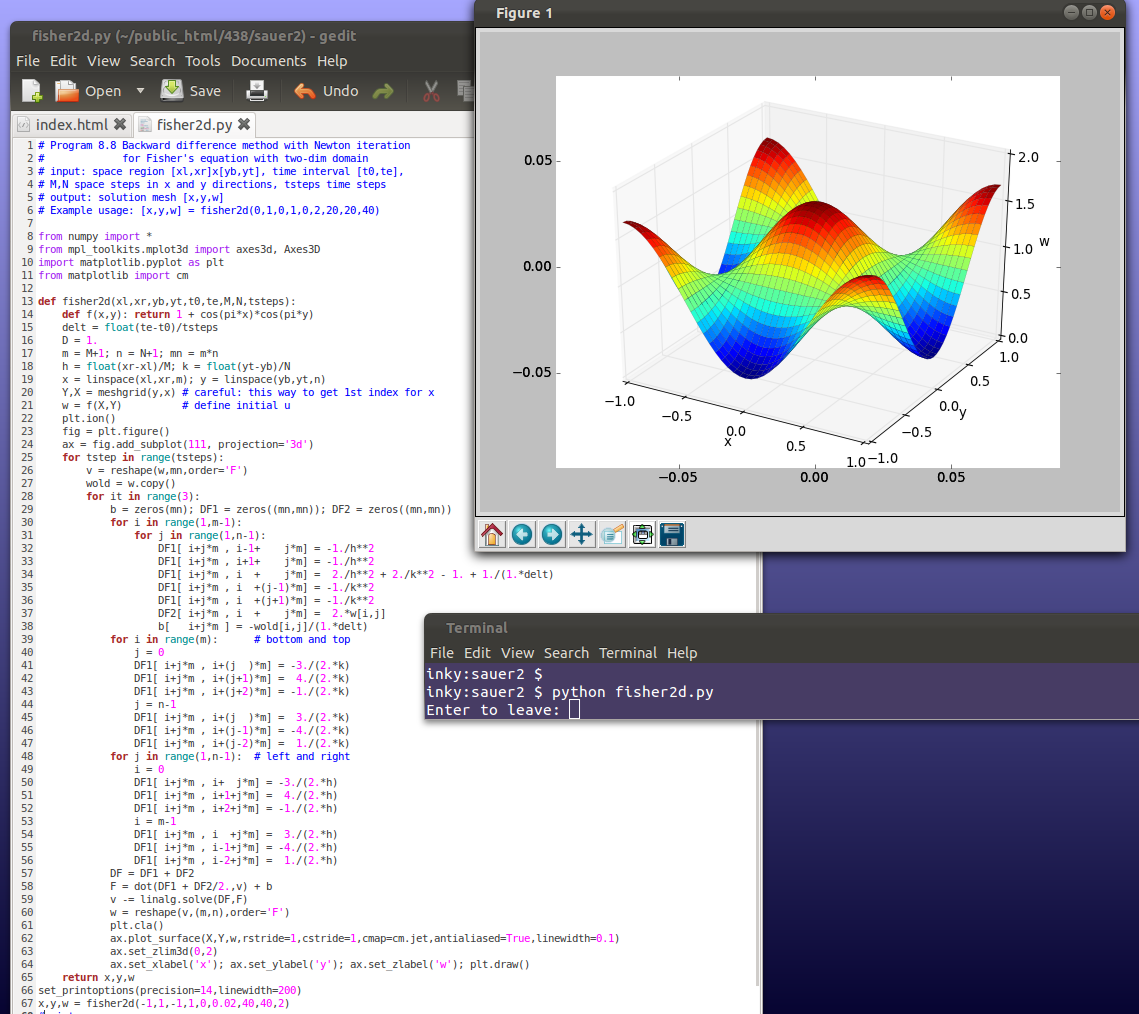This screenshot has width=1139, height=1014.
Task: Open Terminal Edit menu
Action: click(x=477, y=653)
